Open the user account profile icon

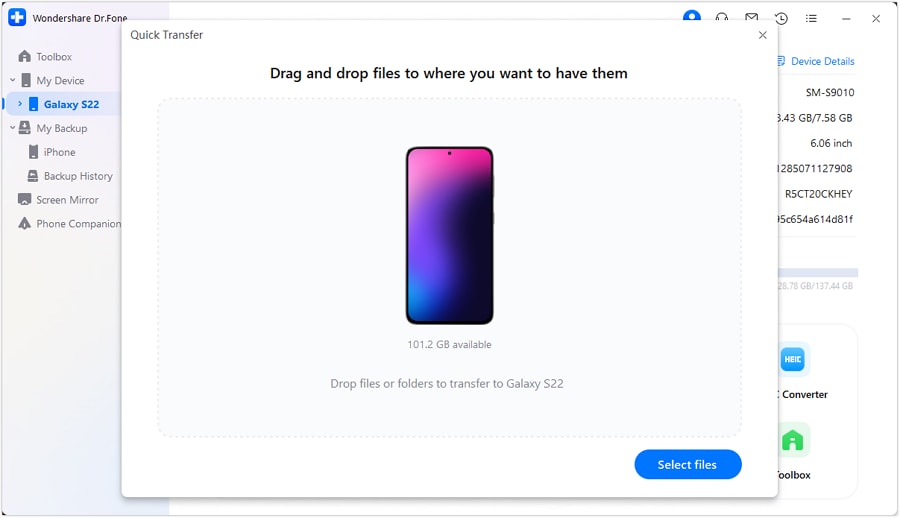(x=692, y=16)
